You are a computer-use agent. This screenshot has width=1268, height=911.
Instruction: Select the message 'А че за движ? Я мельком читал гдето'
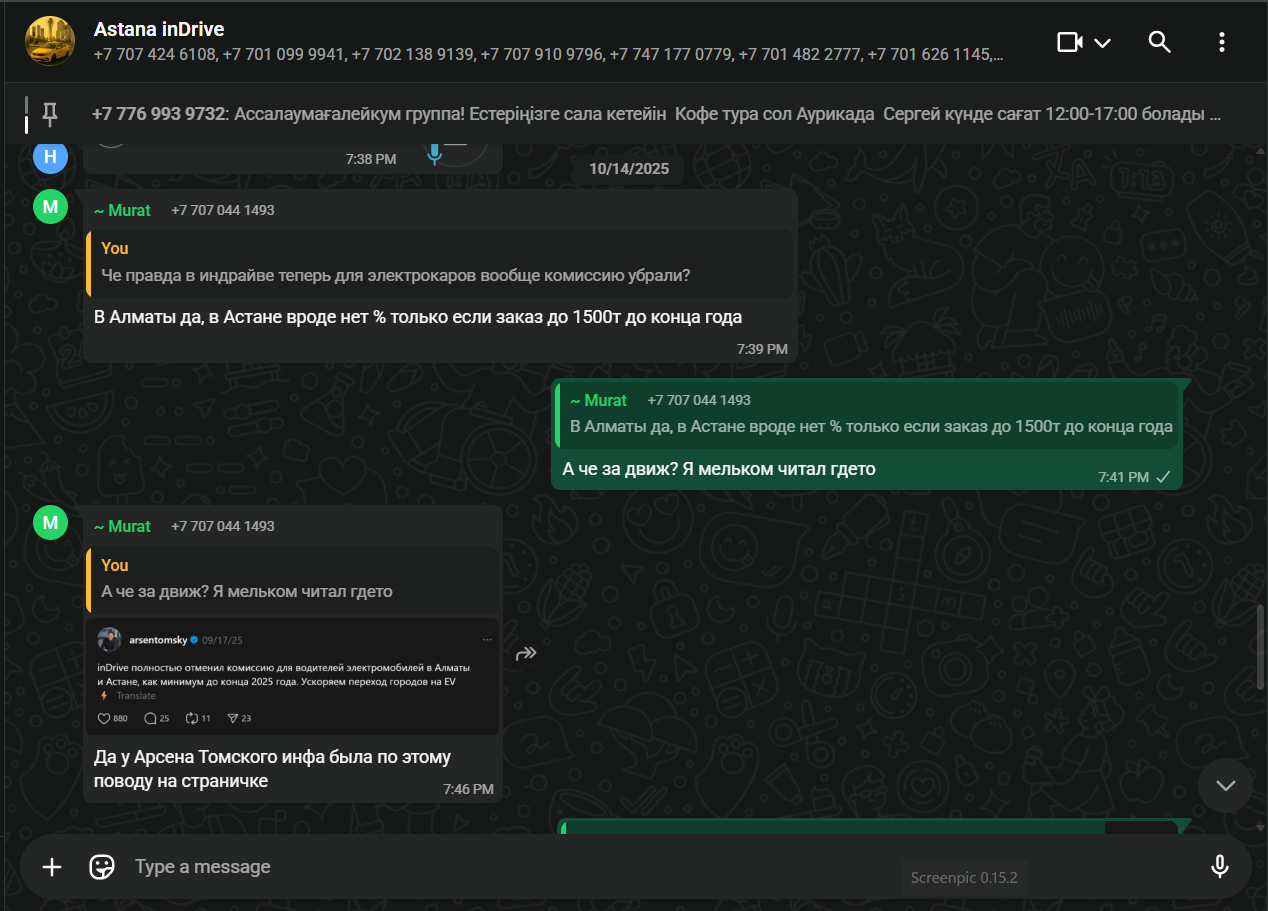pyautogui.click(x=719, y=468)
